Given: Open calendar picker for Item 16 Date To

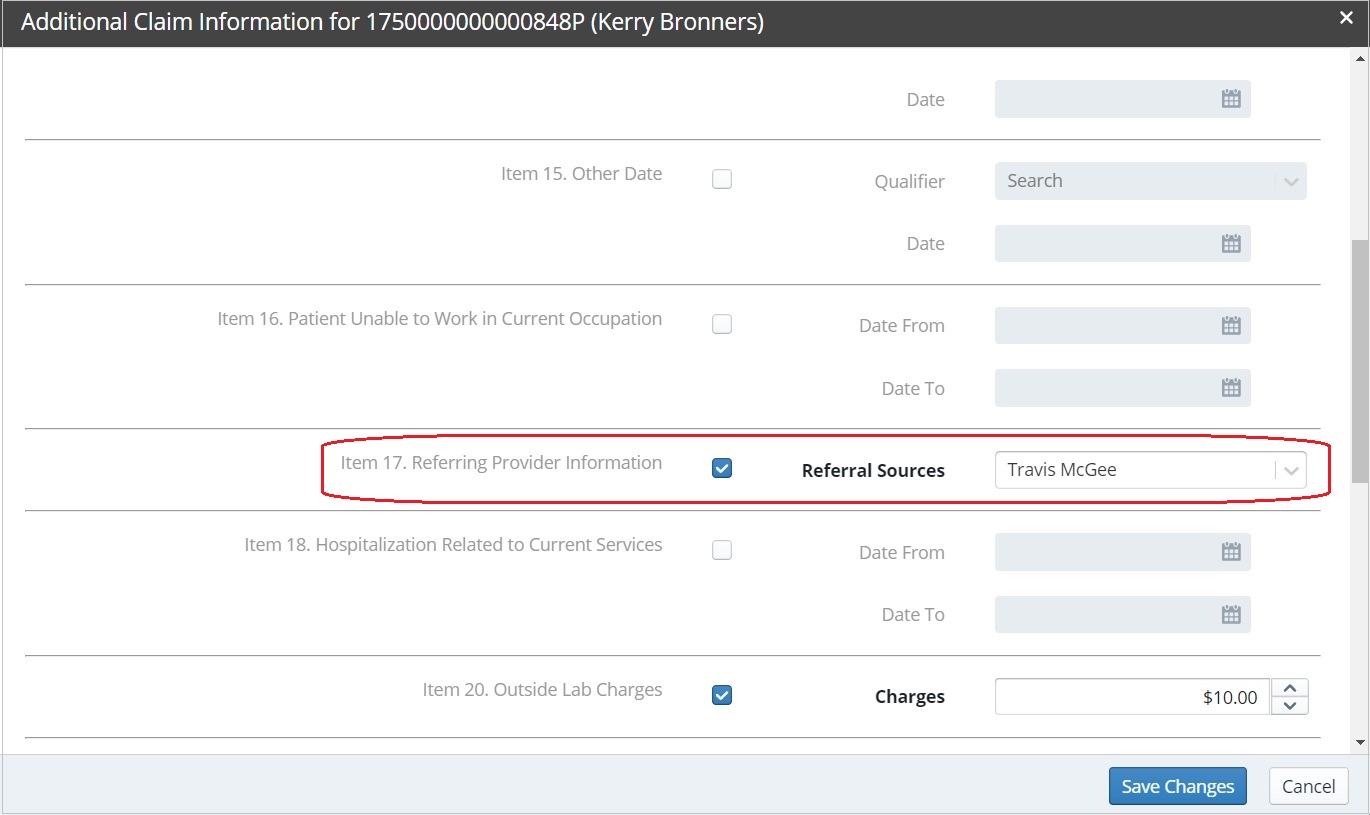Looking at the screenshot, I should [1231, 389].
